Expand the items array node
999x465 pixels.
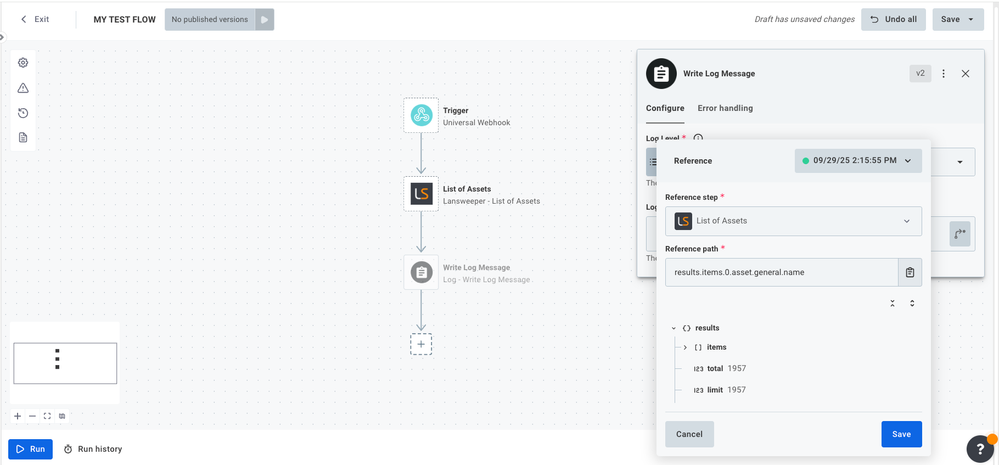(x=685, y=347)
